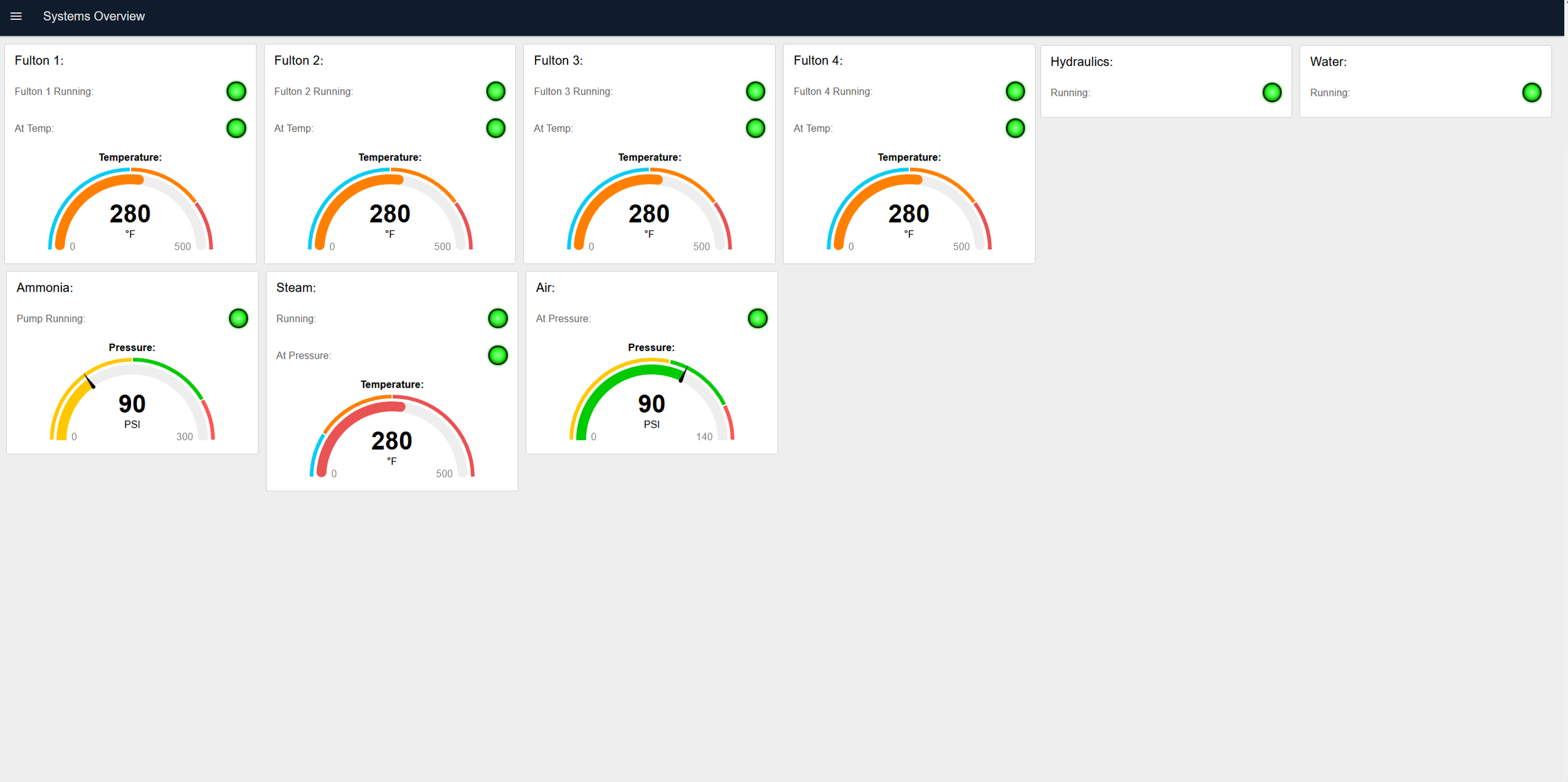Click the Steam Running status light

click(x=498, y=319)
